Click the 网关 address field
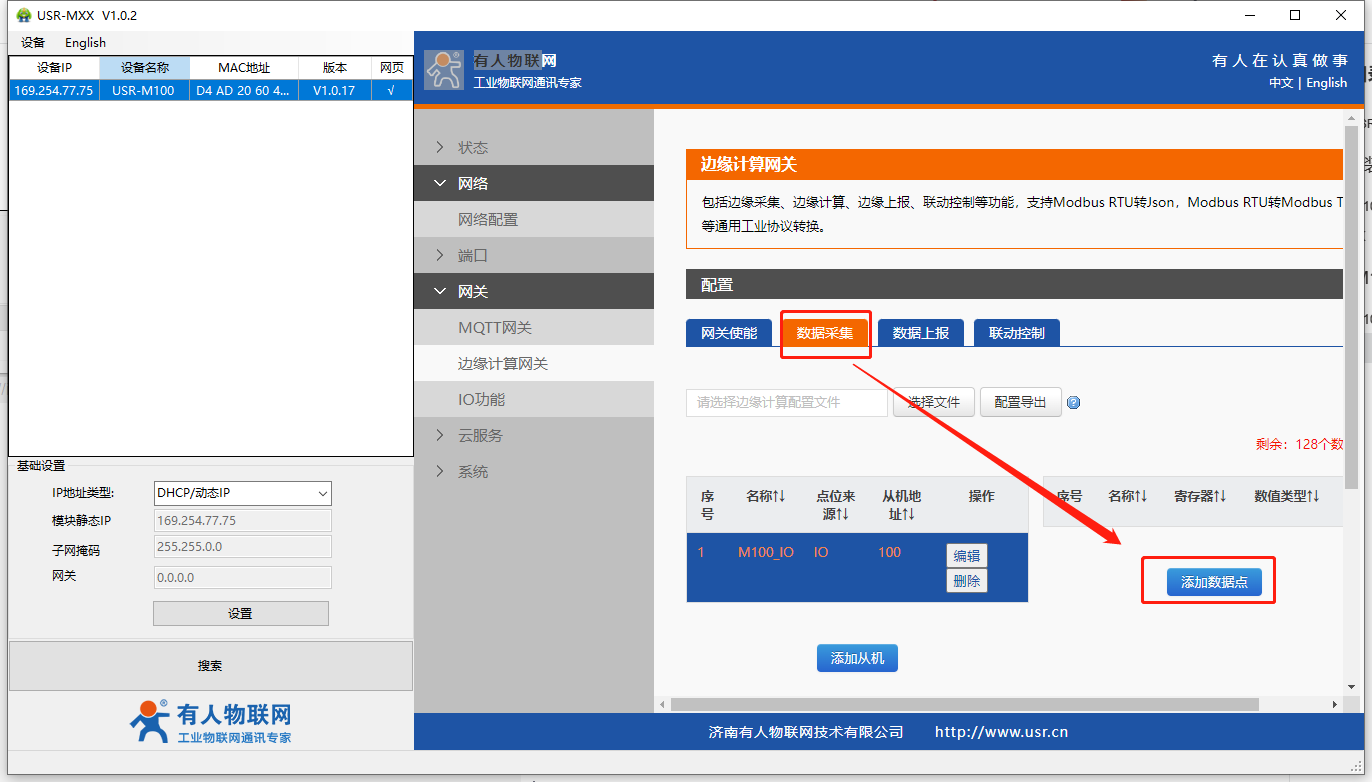The width and height of the screenshot is (1372, 782). click(x=242, y=577)
